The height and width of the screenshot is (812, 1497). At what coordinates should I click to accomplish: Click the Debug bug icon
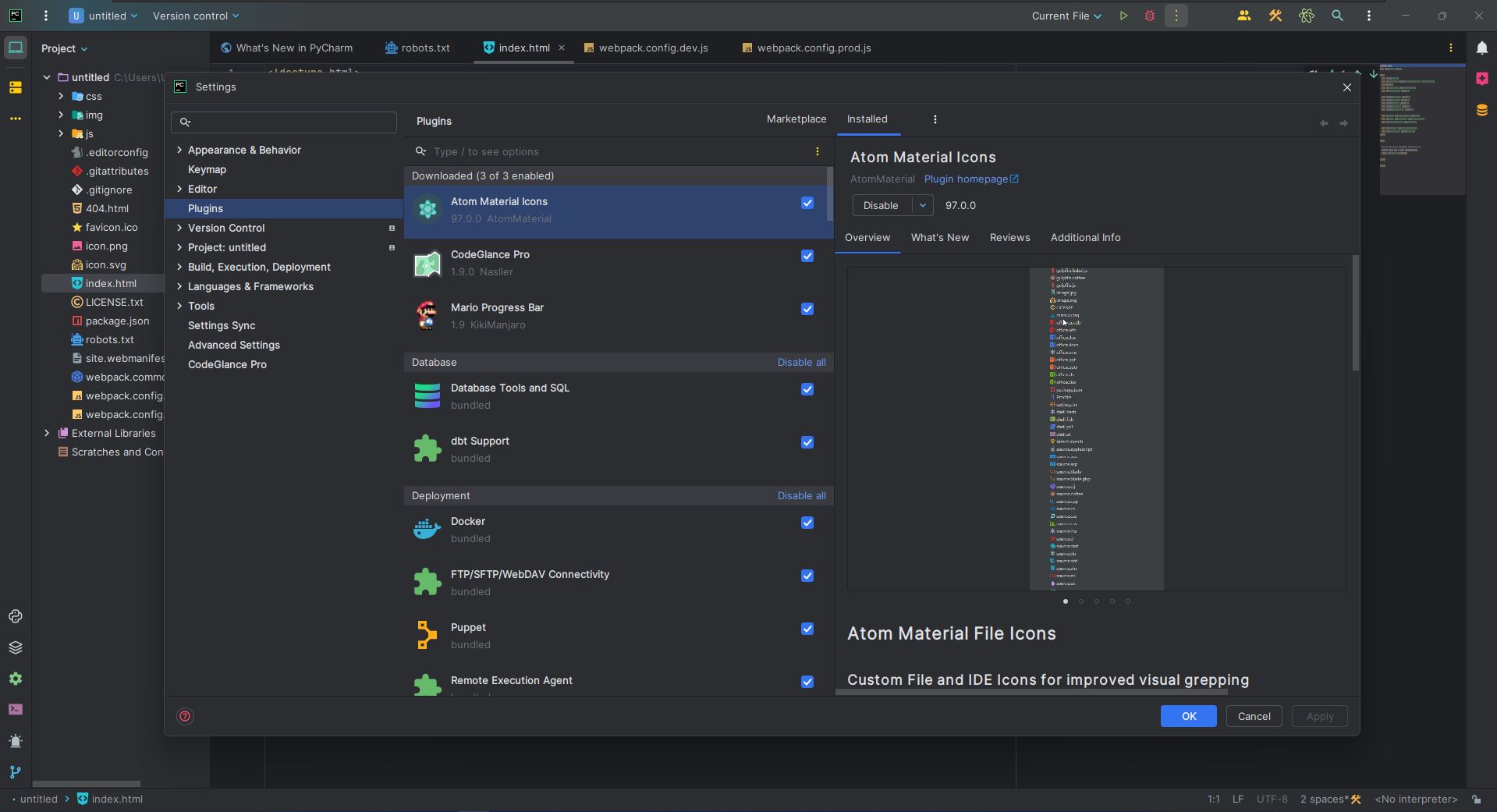pyautogui.click(x=1149, y=16)
